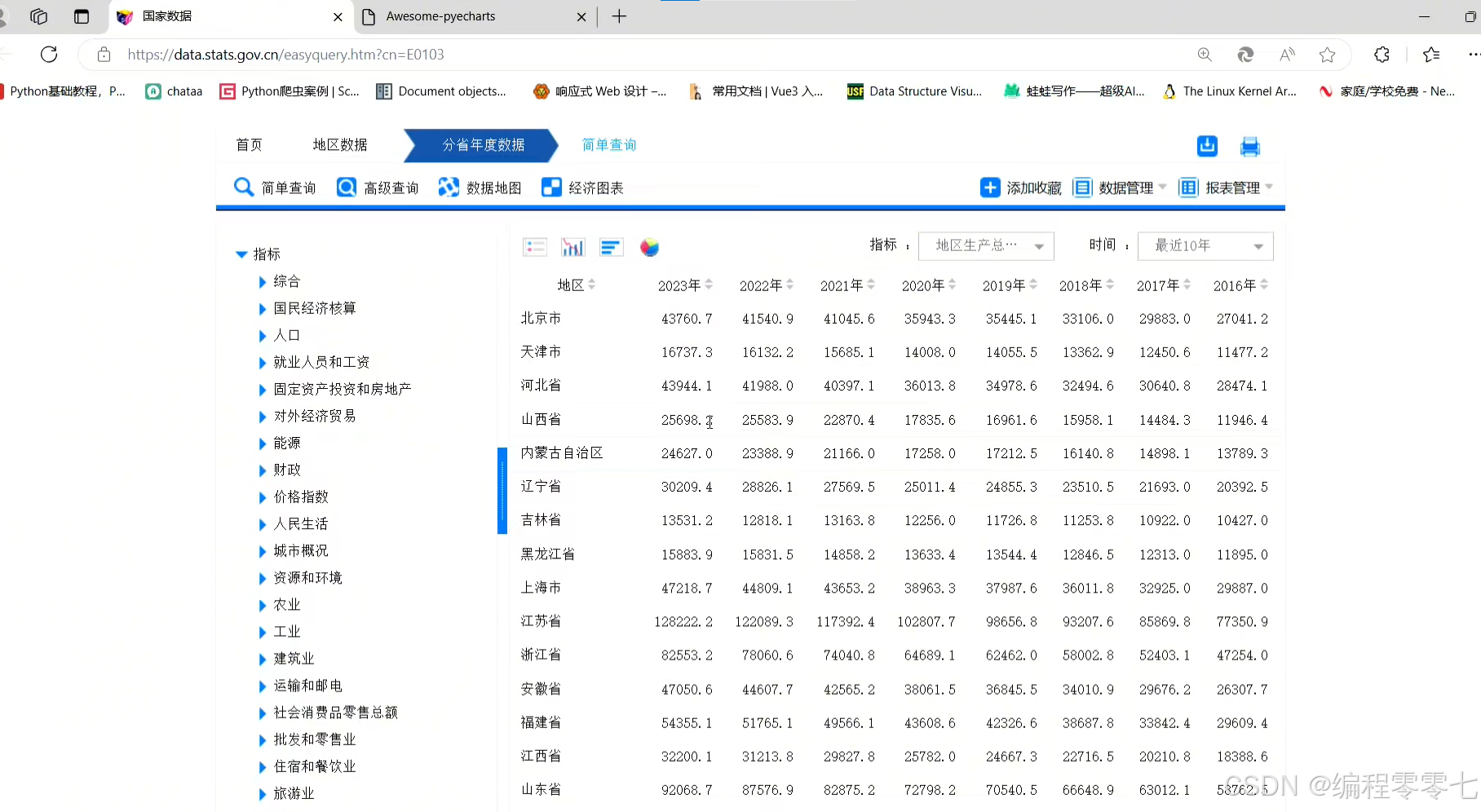This screenshot has width=1481, height=812.
Task: Open the 高级查询 advanced query
Action: (x=377, y=187)
